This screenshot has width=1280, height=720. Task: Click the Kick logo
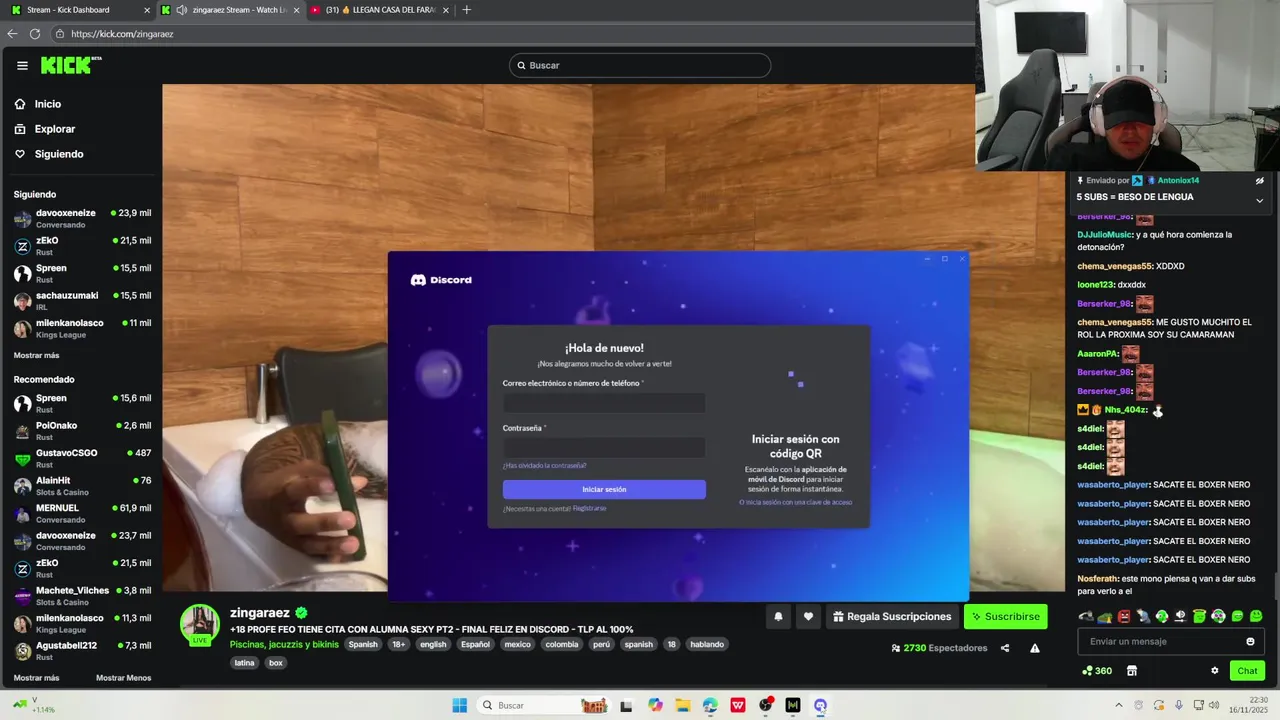tap(71, 65)
